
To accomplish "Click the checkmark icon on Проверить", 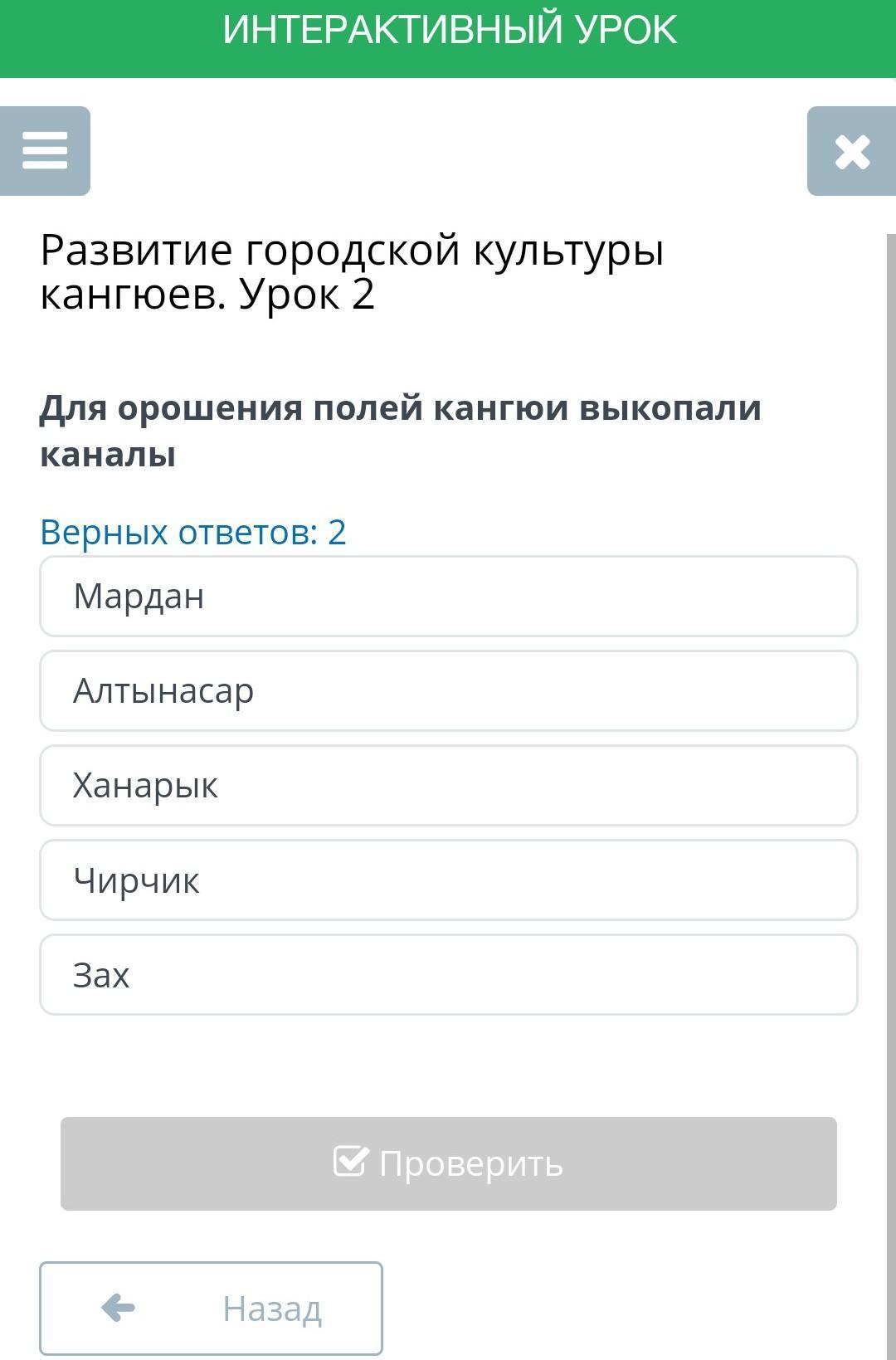I will click(x=350, y=1162).
